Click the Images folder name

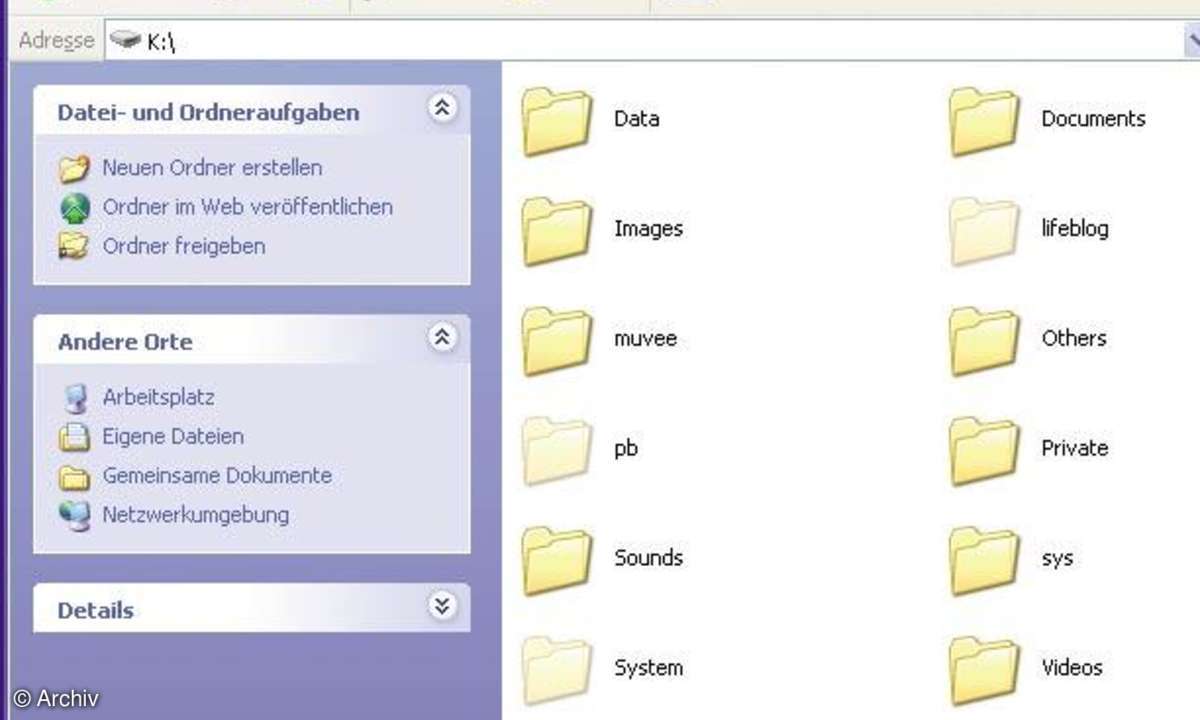[x=648, y=229]
